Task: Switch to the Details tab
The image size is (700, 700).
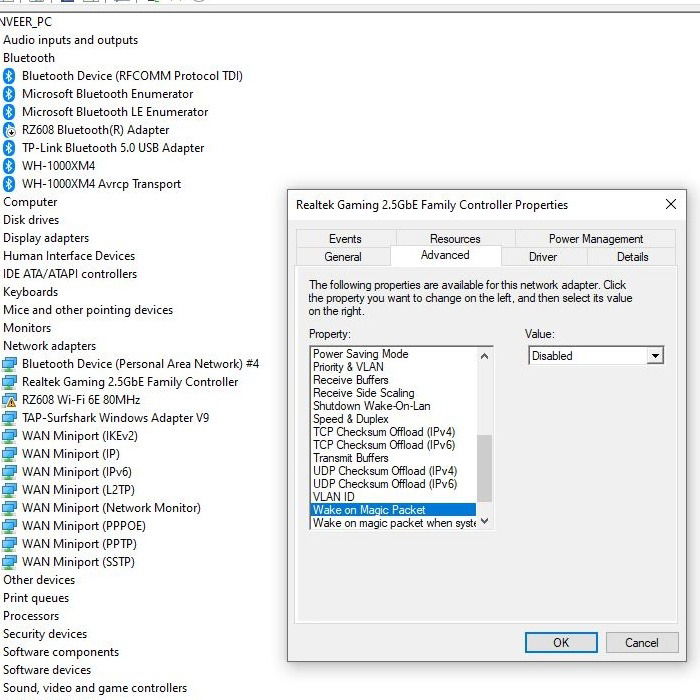Action: (x=632, y=257)
